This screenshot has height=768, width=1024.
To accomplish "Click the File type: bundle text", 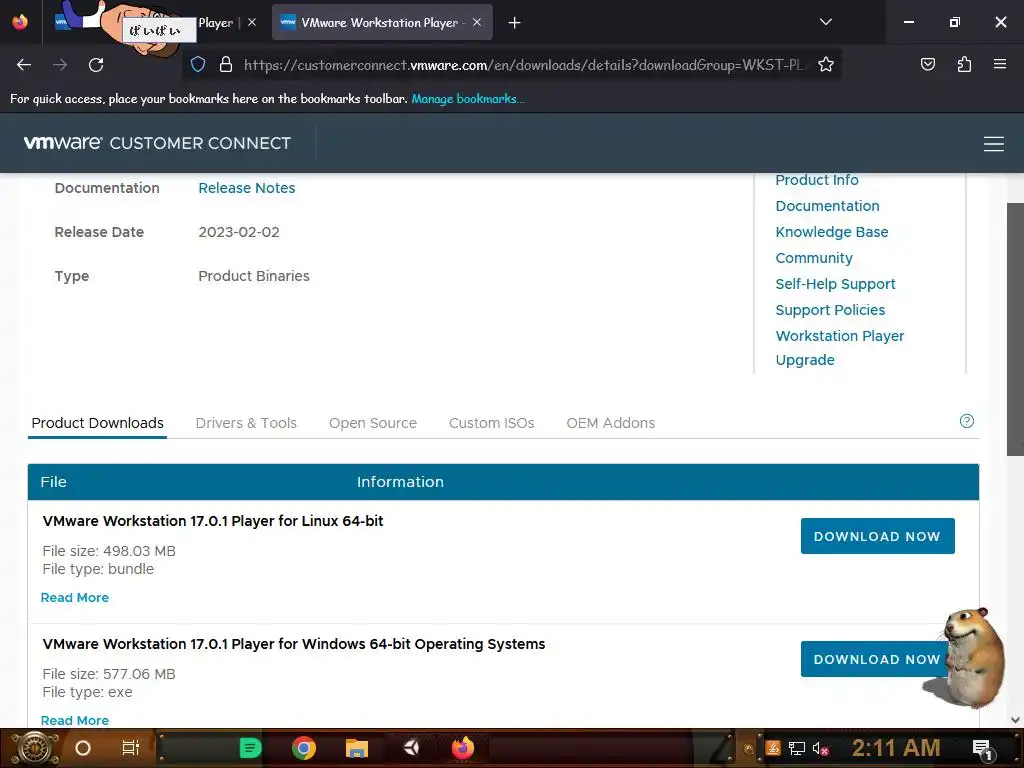I will pyautogui.click(x=98, y=569).
